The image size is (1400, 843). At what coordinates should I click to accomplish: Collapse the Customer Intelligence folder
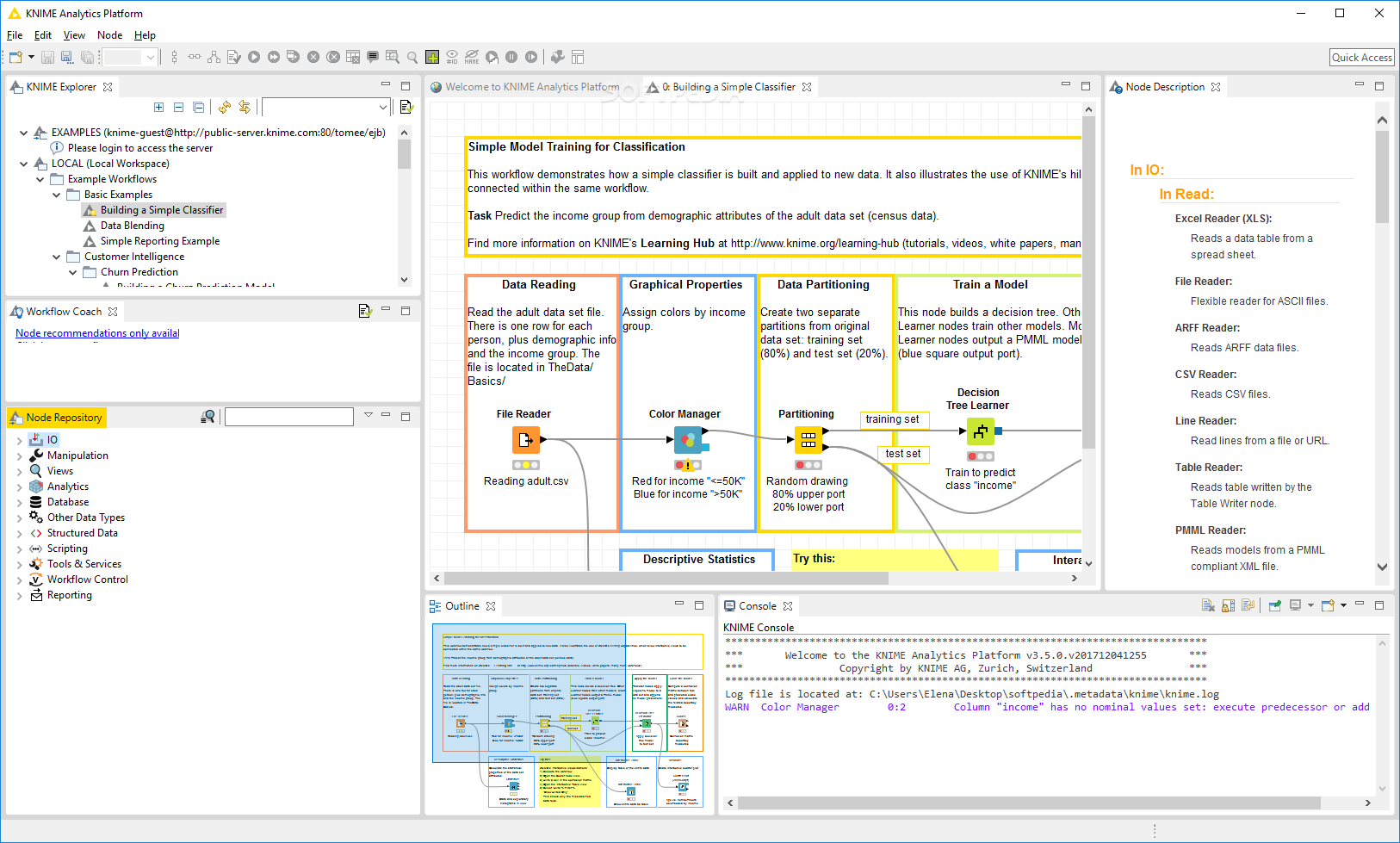coord(56,257)
